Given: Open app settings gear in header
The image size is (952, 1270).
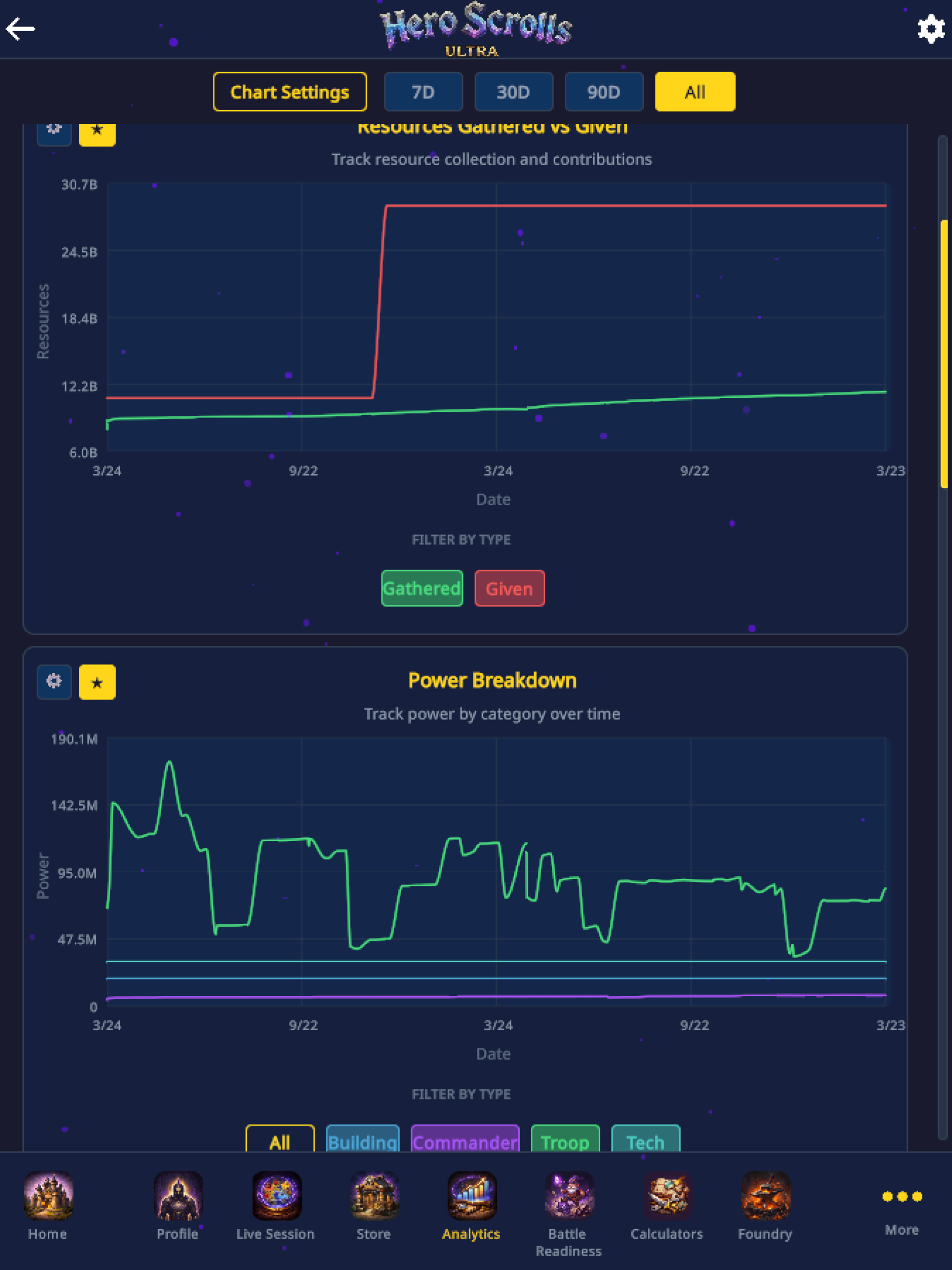Looking at the screenshot, I should click(x=931, y=29).
